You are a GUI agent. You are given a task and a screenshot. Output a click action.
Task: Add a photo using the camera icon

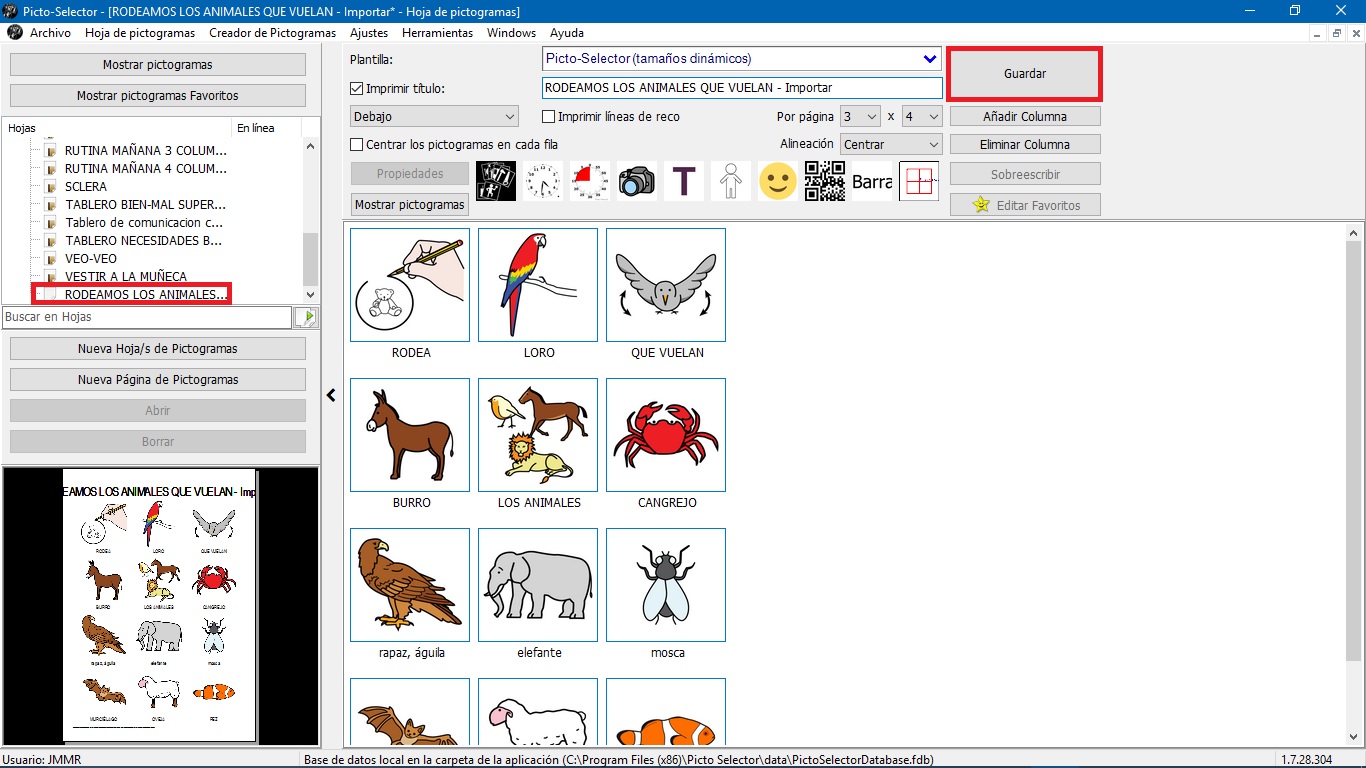pos(636,181)
